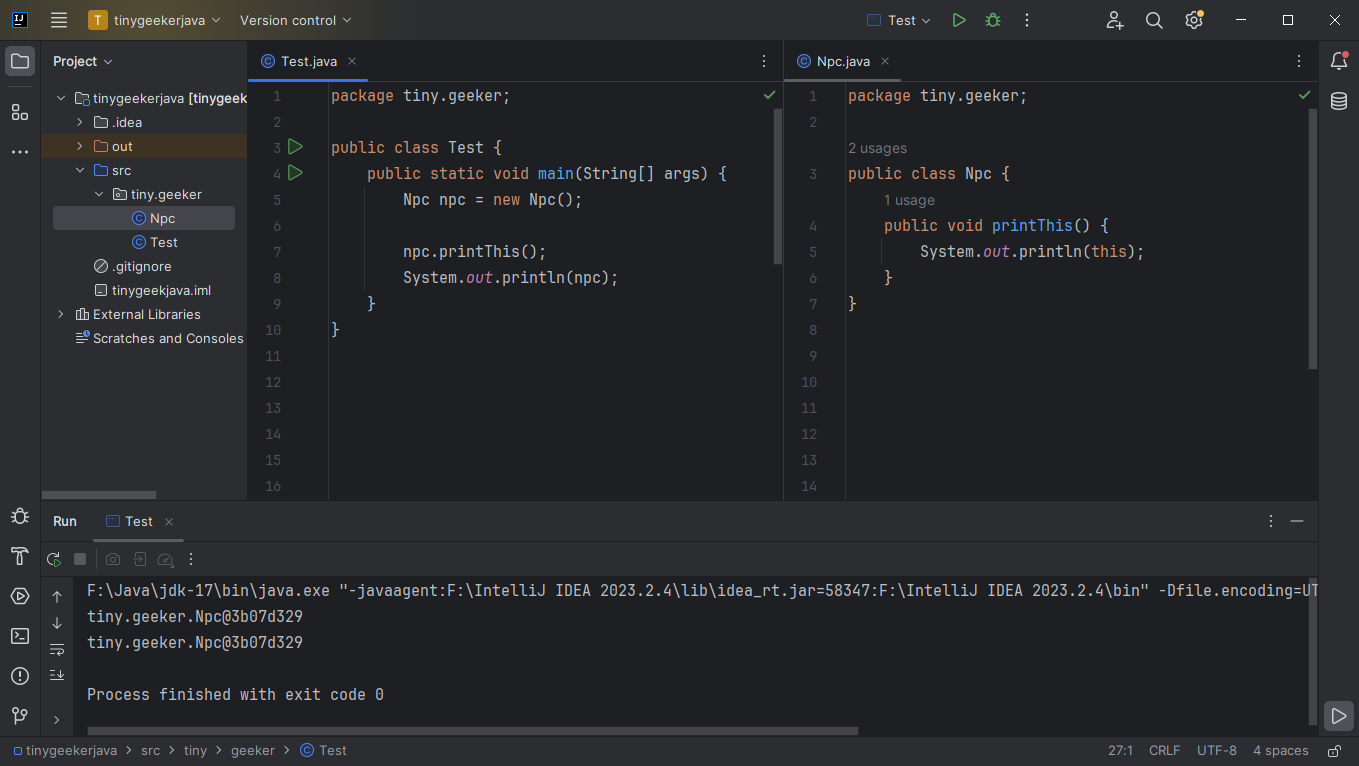
Task: Open the Structure tool window icon
Action: point(19,112)
